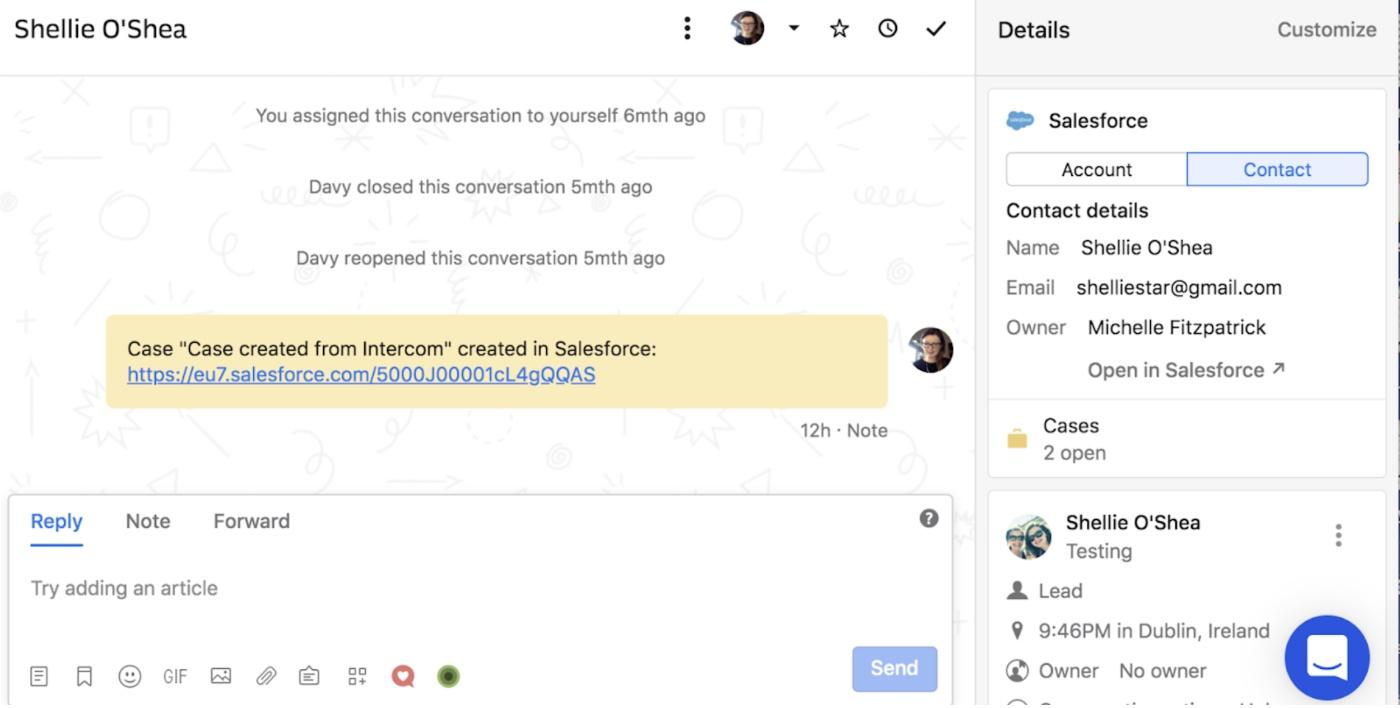Attach a file with the paperclip icon
The height and width of the screenshot is (708, 1400).
coord(266,677)
